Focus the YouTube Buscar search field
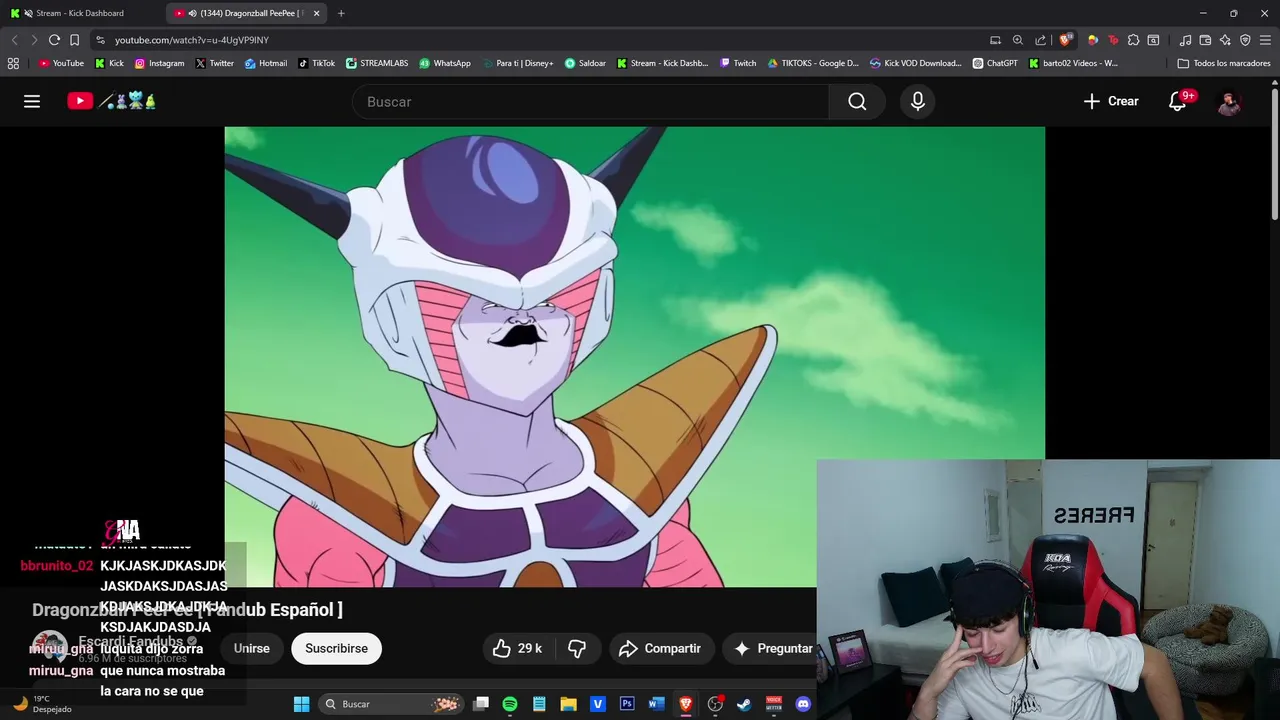The height and width of the screenshot is (720, 1280). [590, 101]
